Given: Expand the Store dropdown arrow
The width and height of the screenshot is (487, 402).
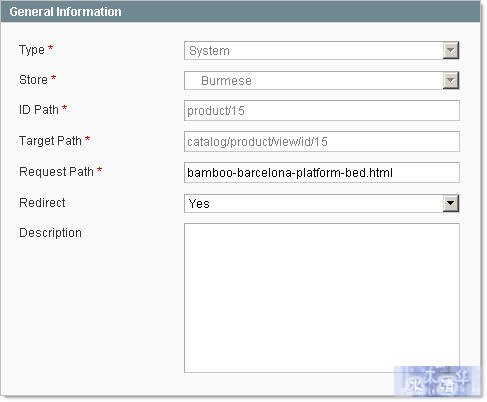Looking at the screenshot, I should click(x=451, y=81).
